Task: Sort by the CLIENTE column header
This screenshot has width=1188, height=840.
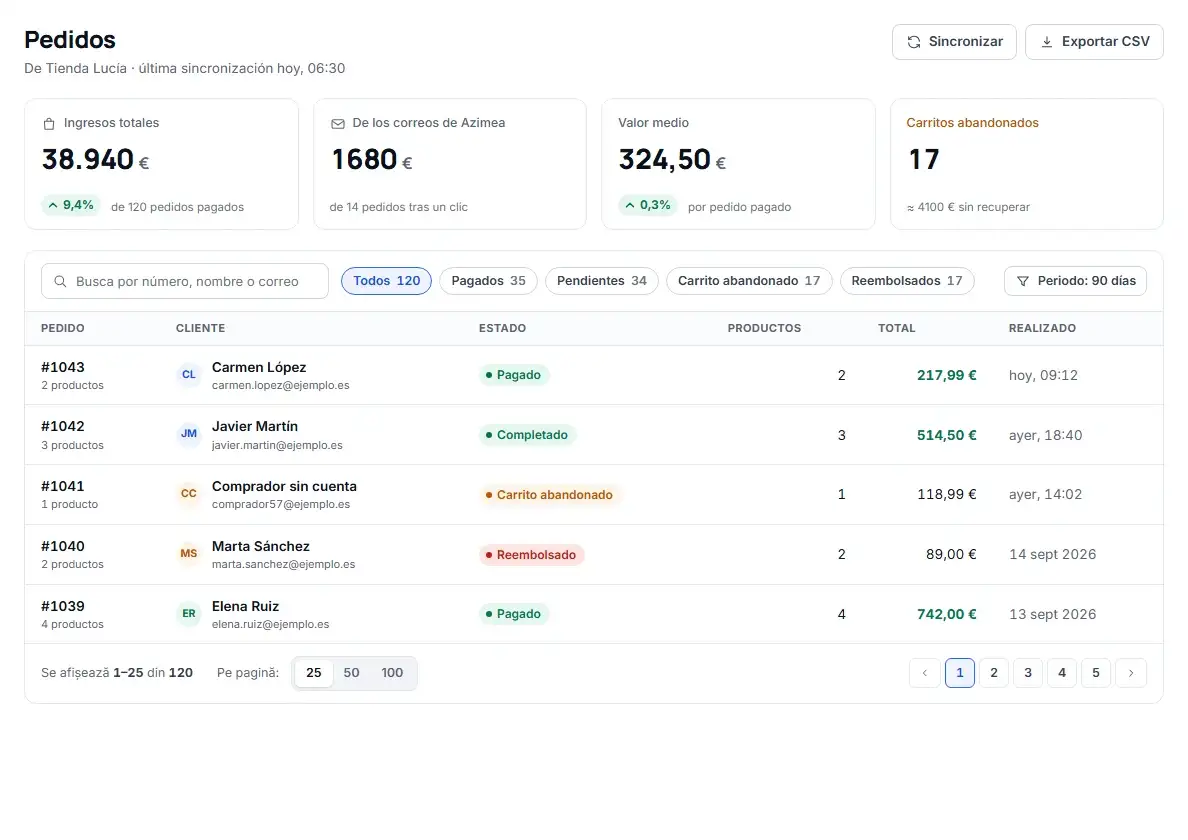Action: click(x=200, y=328)
